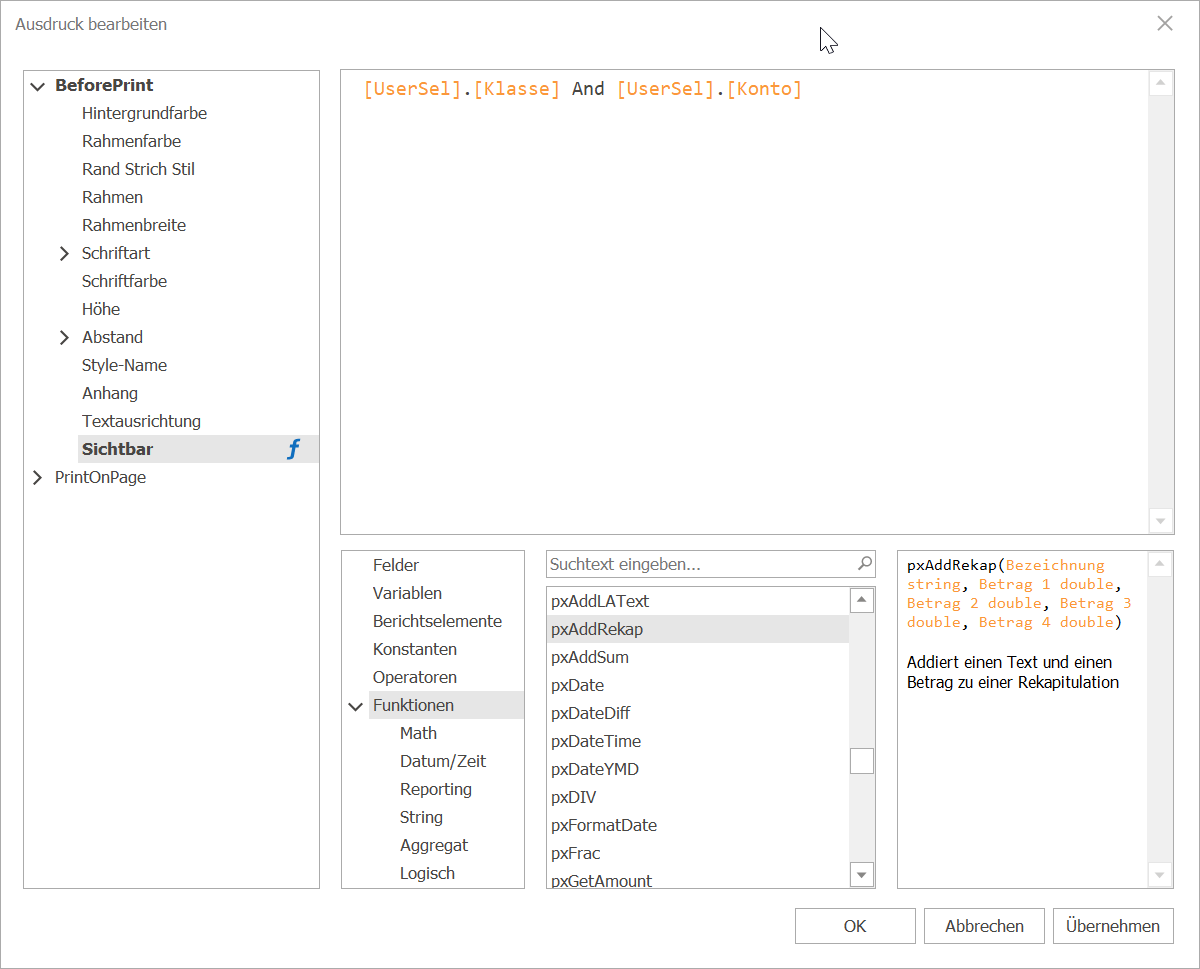Click function list scroll up arrow

point(861,600)
